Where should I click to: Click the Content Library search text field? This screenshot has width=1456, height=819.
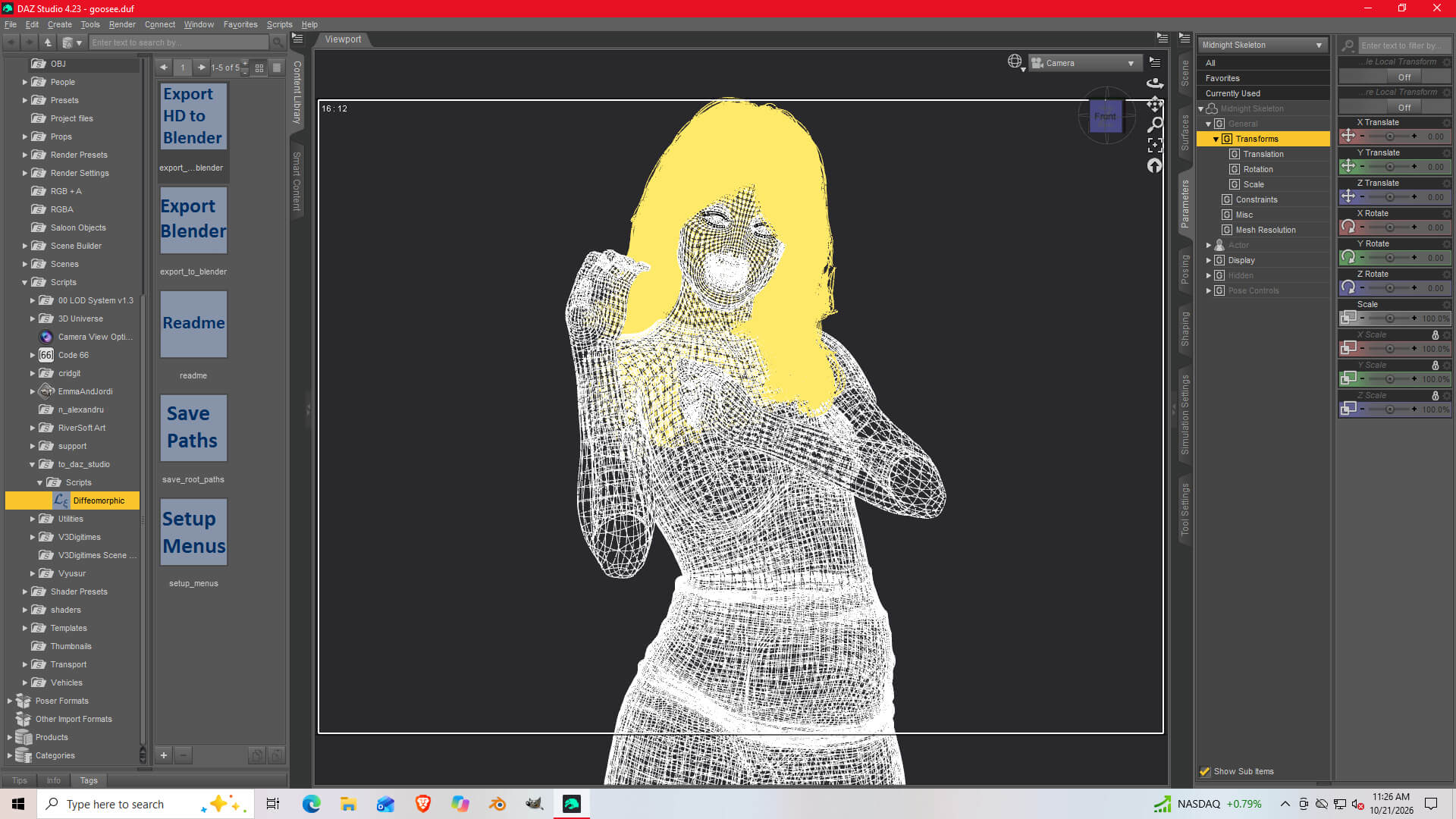[179, 43]
